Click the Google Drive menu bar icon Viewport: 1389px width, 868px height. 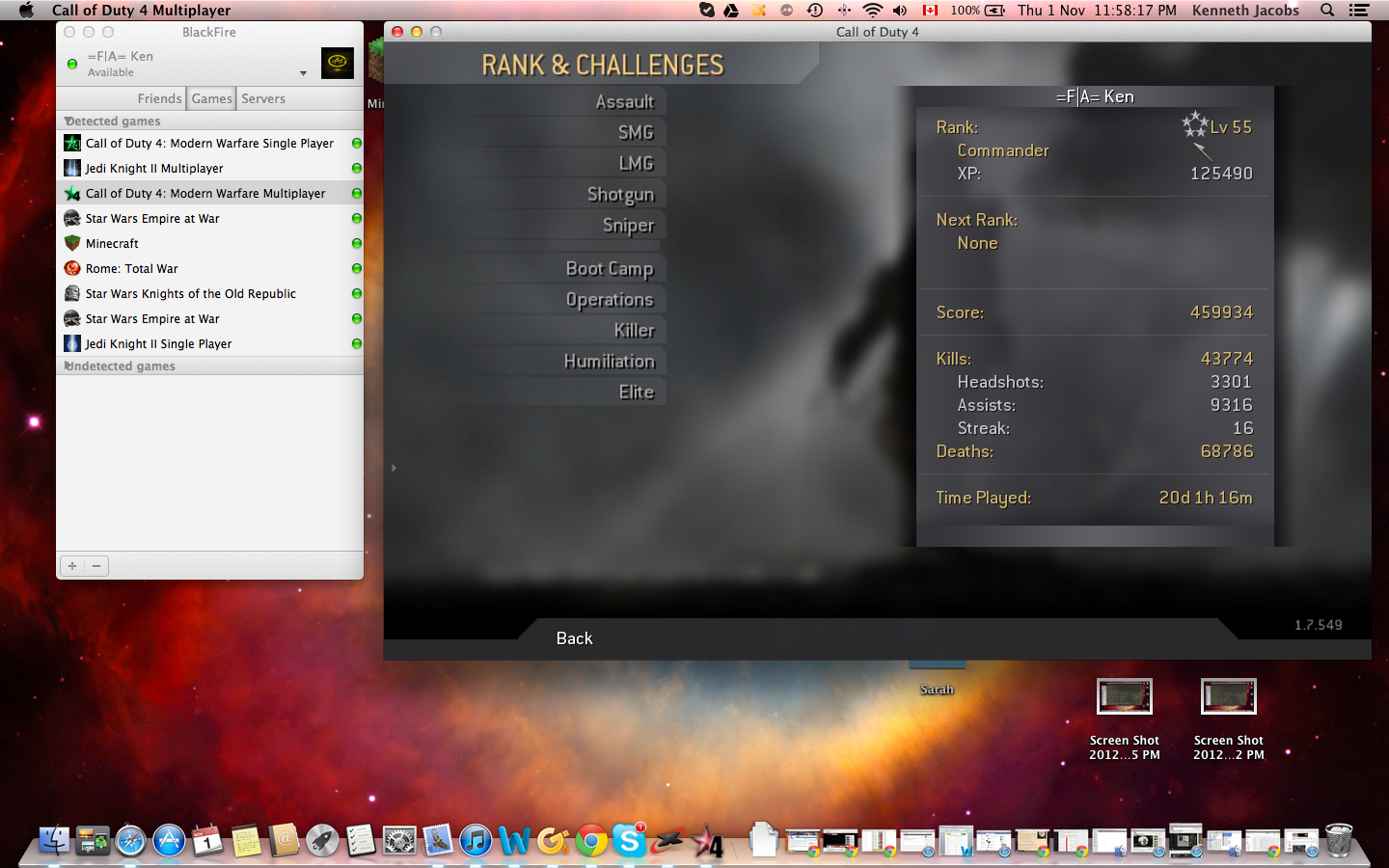click(x=732, y=10)
